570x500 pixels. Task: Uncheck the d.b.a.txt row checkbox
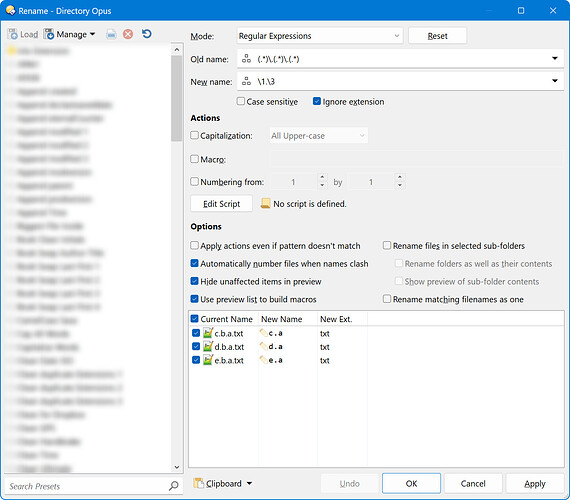tap(196, 347)
